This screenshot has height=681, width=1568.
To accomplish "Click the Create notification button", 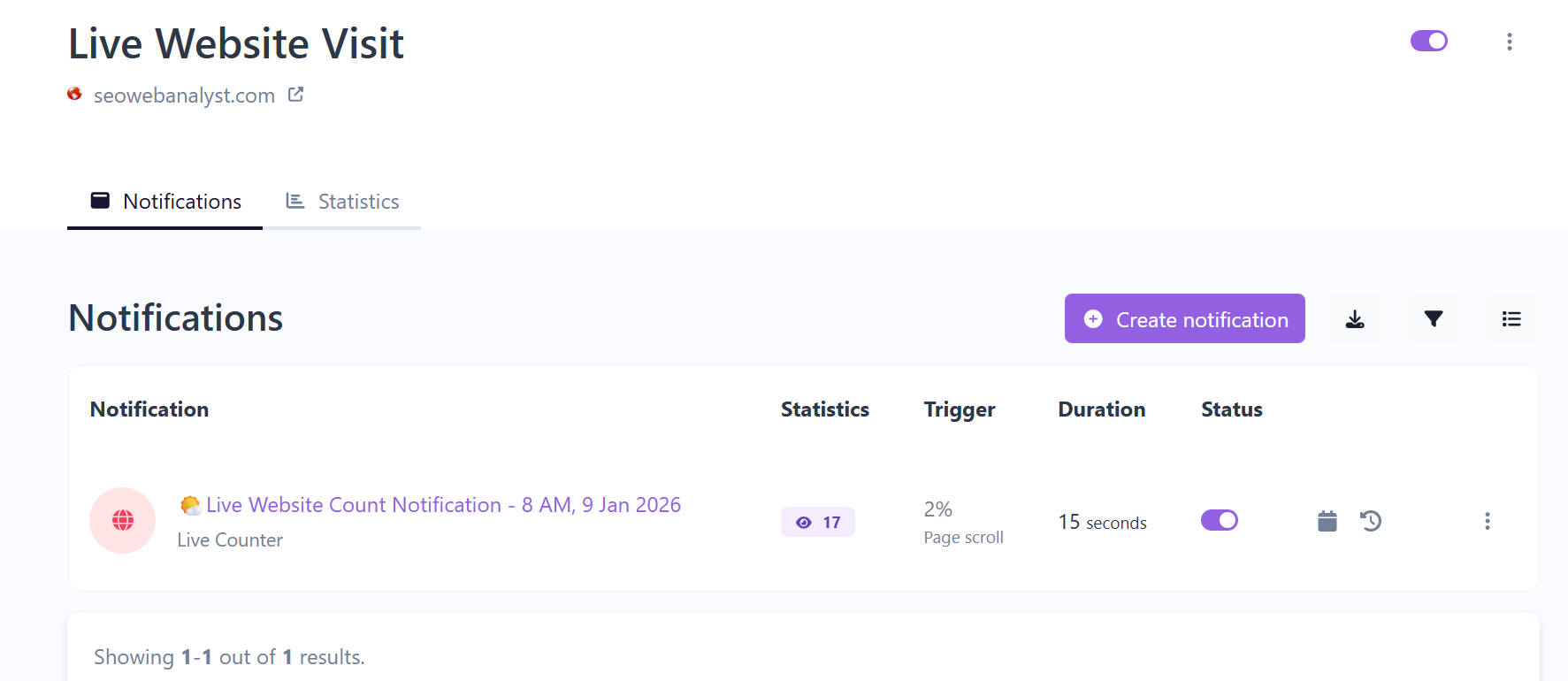I will 1184,318.
